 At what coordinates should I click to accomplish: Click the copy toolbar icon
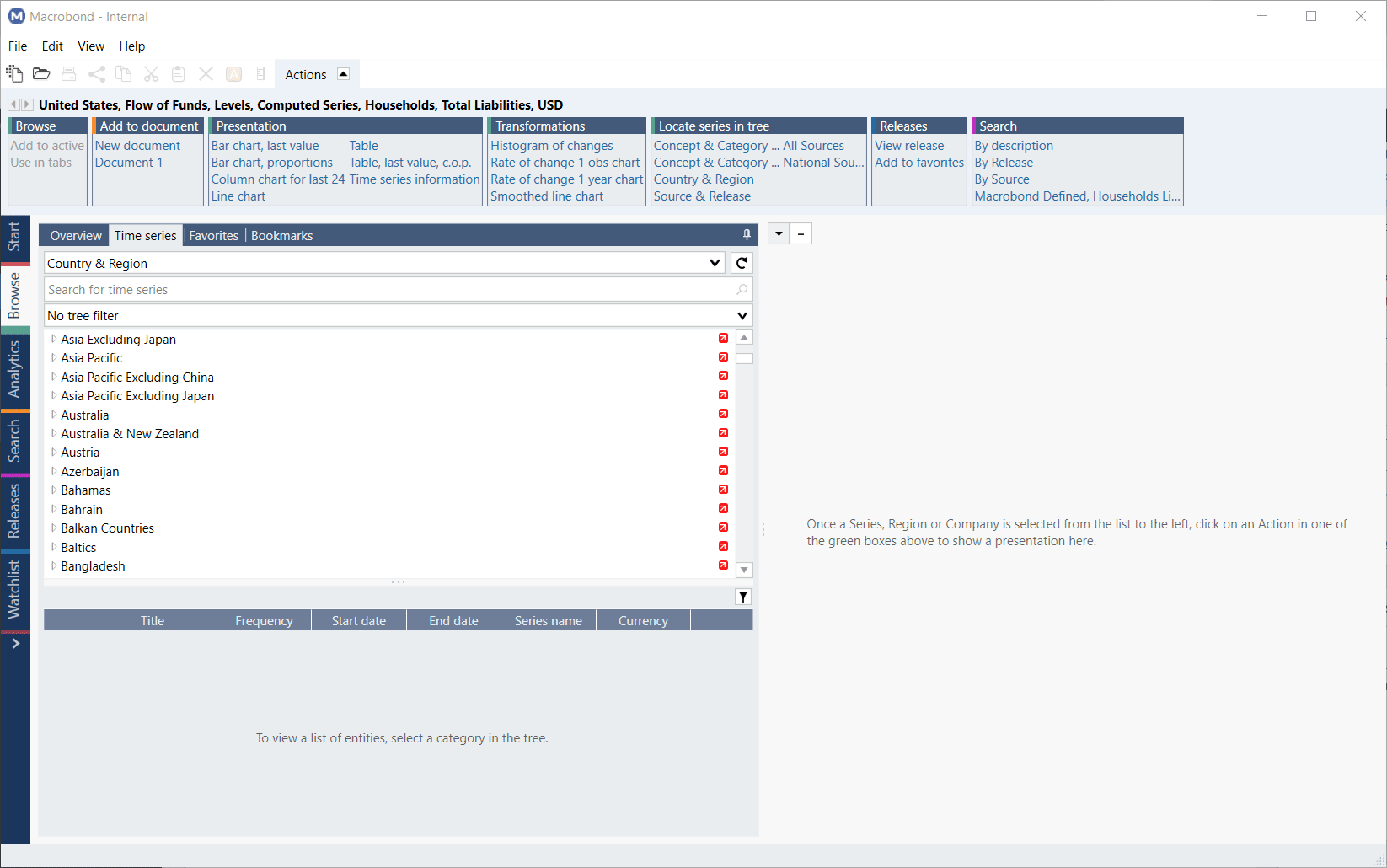(123, 74)
